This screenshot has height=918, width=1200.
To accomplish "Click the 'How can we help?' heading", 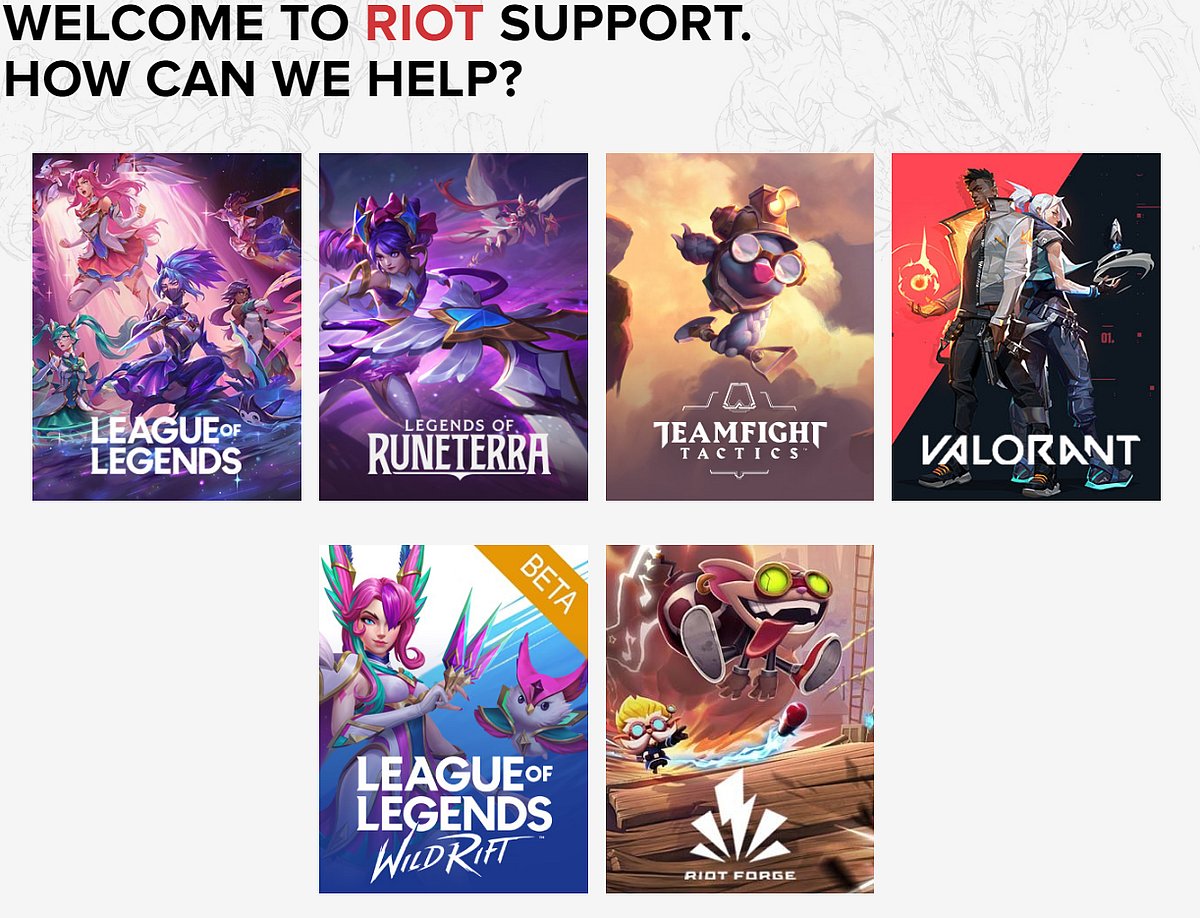I will pyautogui.click(x=262, y=78).
